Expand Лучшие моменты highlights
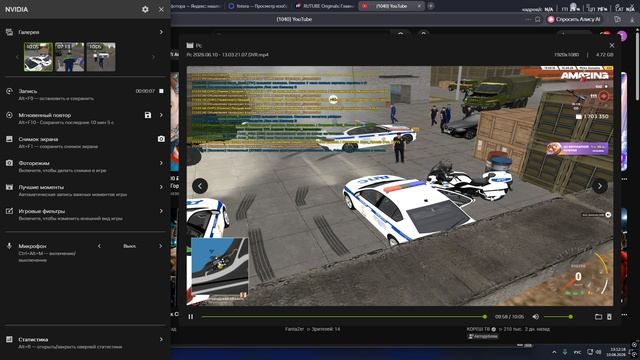Screen dimensions: 640x360 [x=161, y=187]
